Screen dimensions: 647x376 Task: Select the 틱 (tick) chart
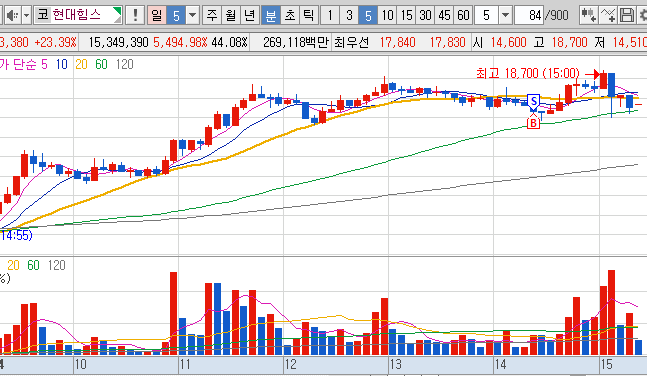[308, 16]
